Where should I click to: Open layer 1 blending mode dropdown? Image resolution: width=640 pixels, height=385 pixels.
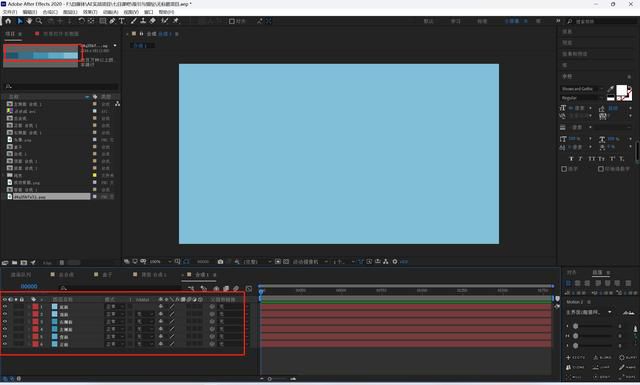(x=115, y=307)
